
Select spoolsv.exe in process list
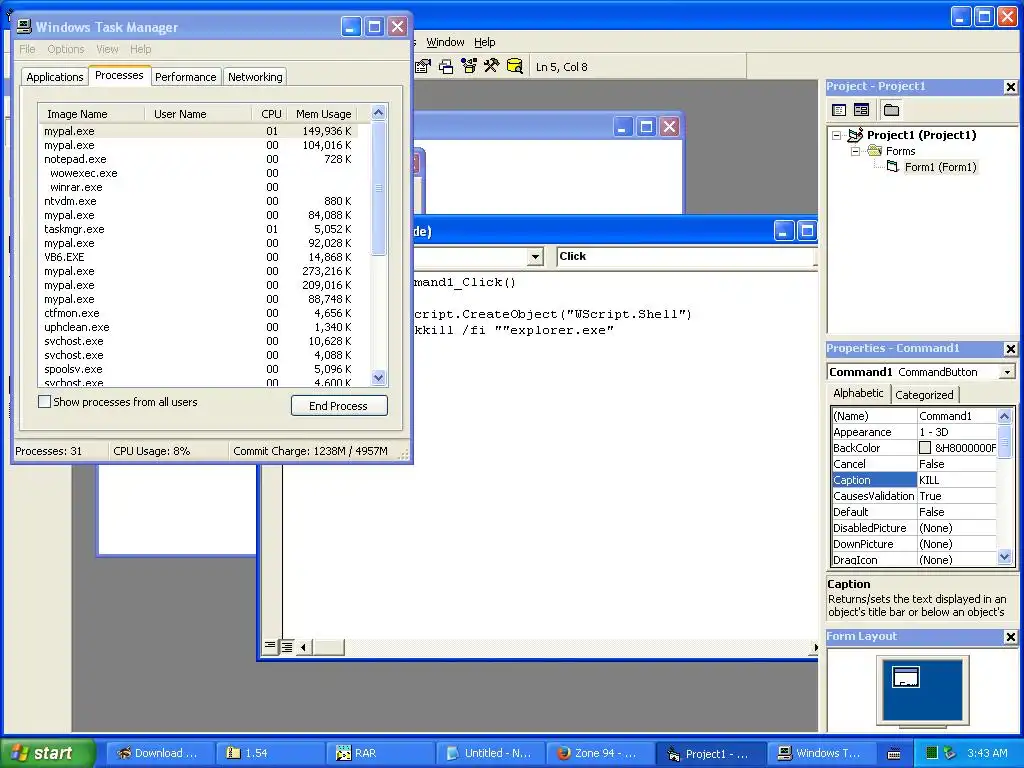tap(198, 370)
